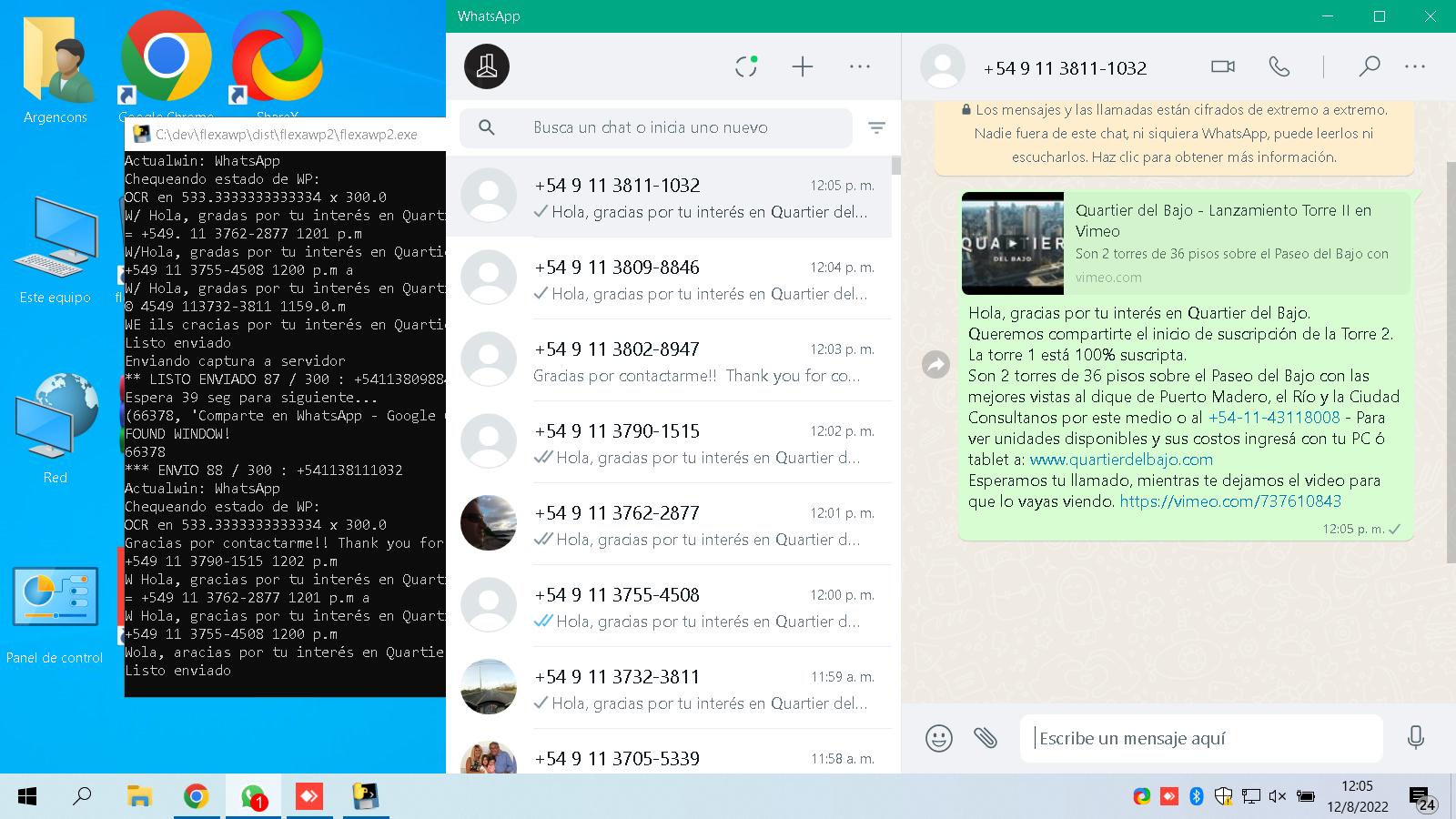
Task: Start a voice call with contact
Action: pyautogui.click(x=1279, y=66)
